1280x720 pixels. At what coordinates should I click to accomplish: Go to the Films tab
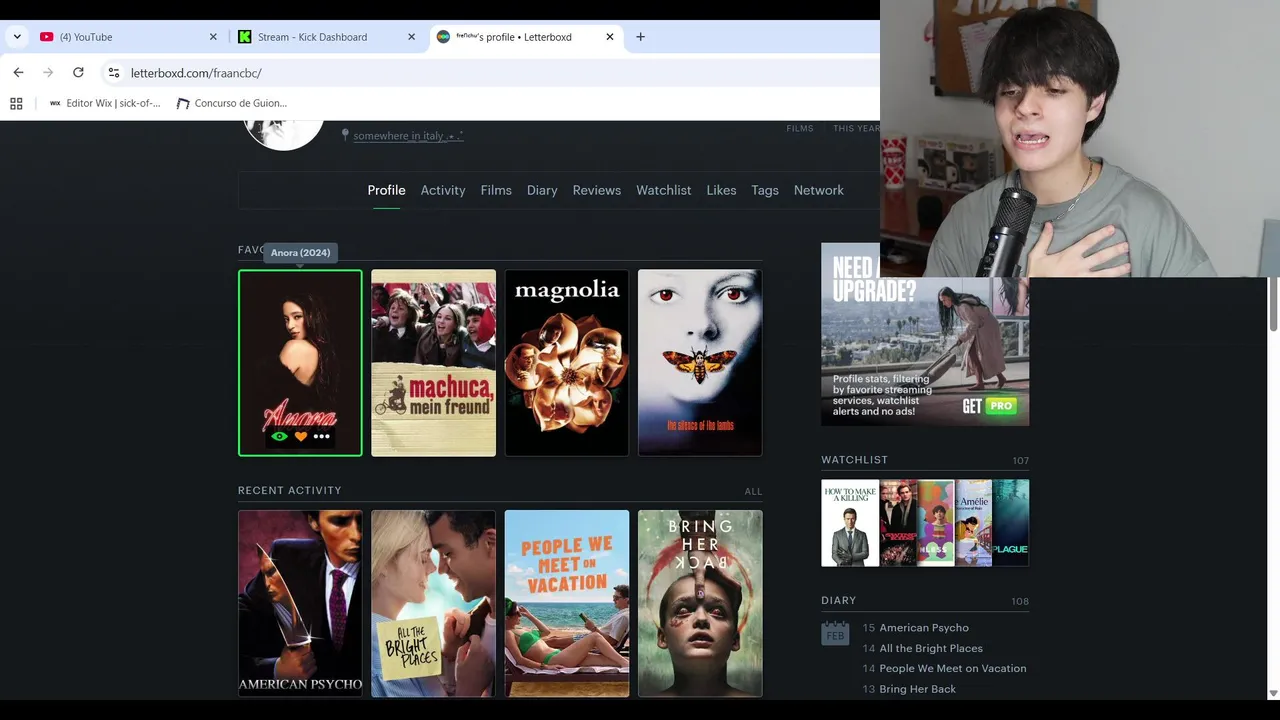pos(496,190)
